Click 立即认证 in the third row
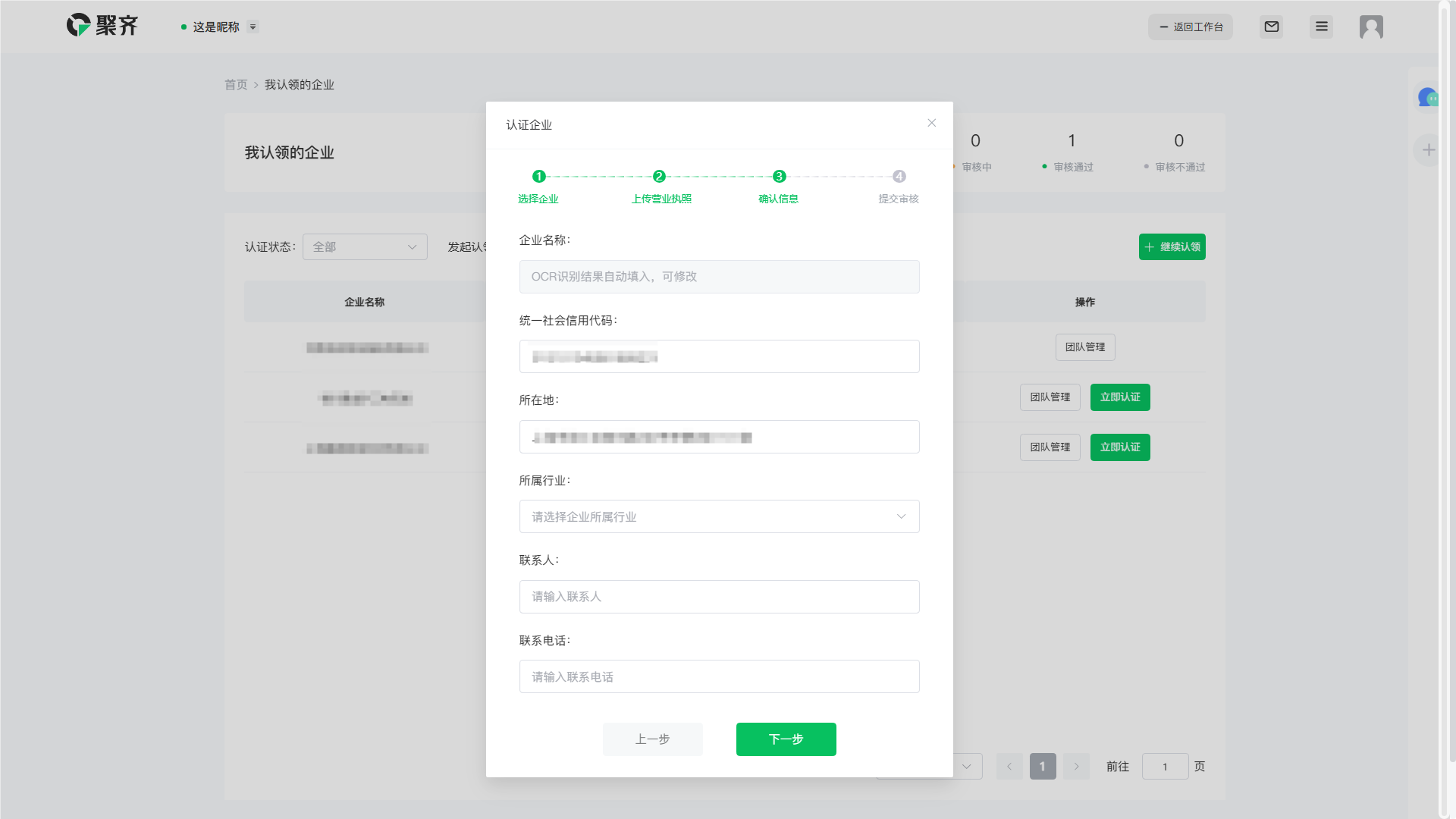The width and height of the screenshot is (1456, 819). tap(1120, 447)
